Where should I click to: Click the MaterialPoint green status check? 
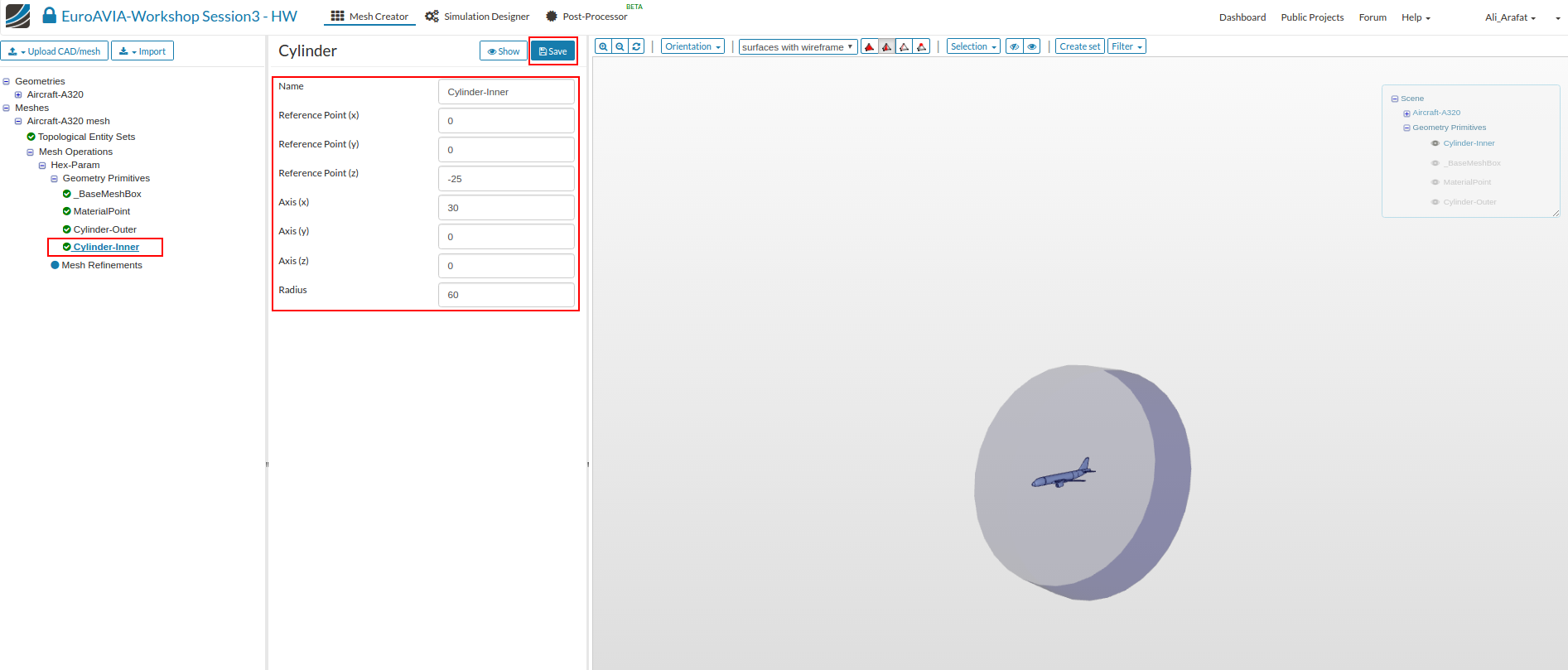[x=67, y=211]
